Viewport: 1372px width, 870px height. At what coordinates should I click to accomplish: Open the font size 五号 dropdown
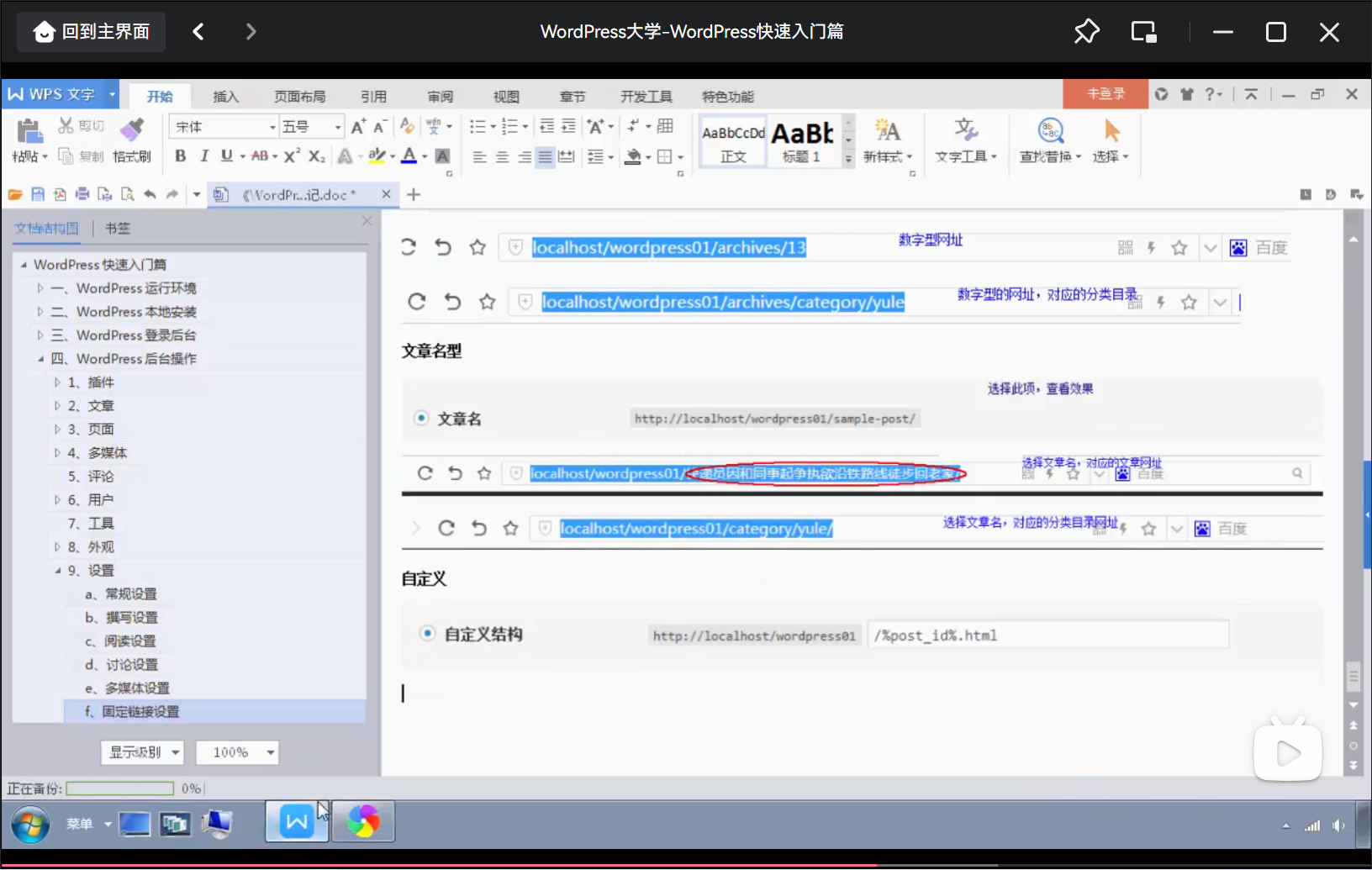click(338, 127)
